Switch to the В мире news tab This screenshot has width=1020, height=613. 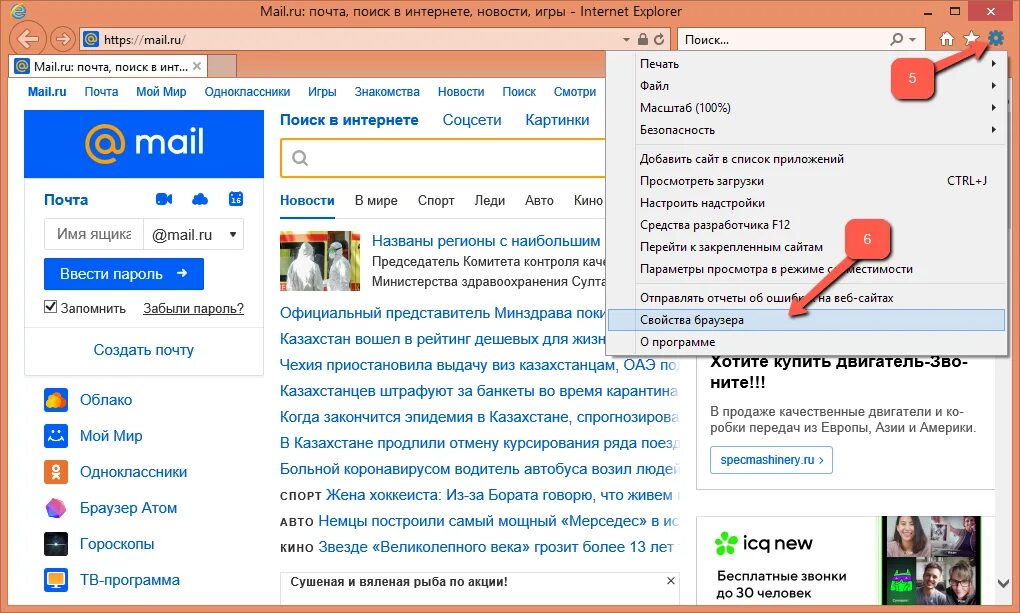[x=376, y=200]
